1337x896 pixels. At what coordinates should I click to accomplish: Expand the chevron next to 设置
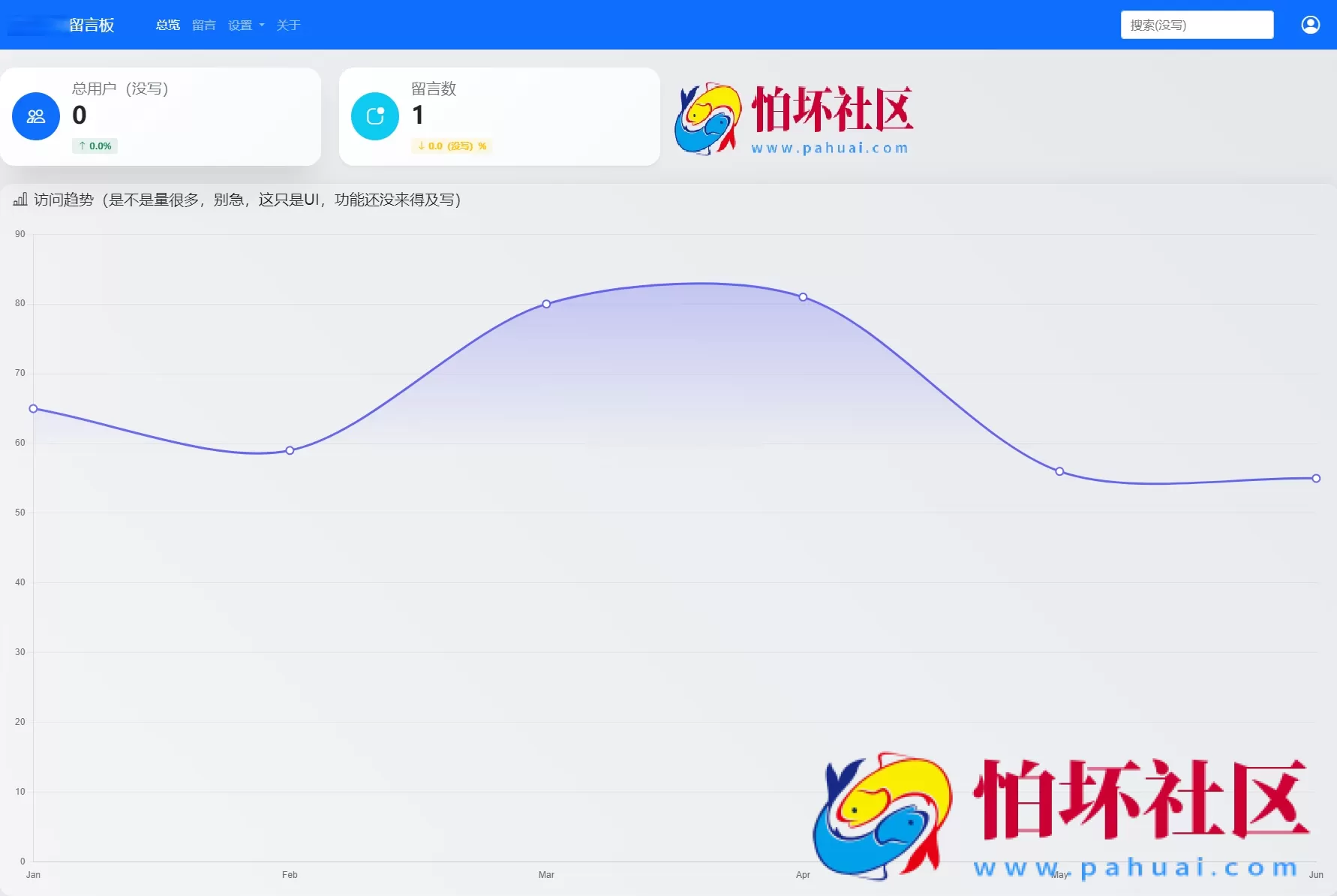[x=262, y=26]
